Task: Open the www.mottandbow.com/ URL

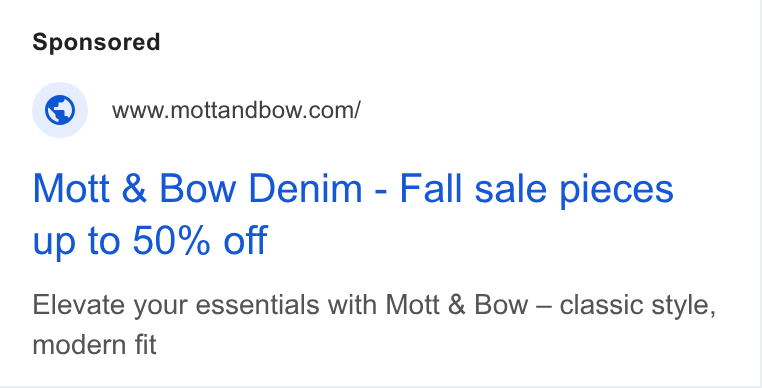Action: pos(236,110)
